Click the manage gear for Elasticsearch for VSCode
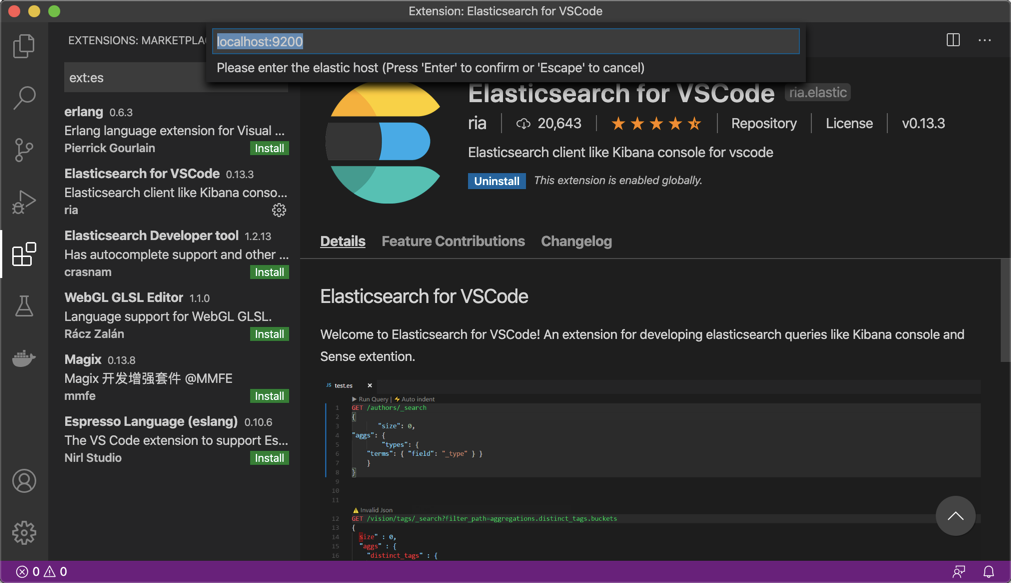The width and height of the screenshot is (1011, 583). coord(279,210)
